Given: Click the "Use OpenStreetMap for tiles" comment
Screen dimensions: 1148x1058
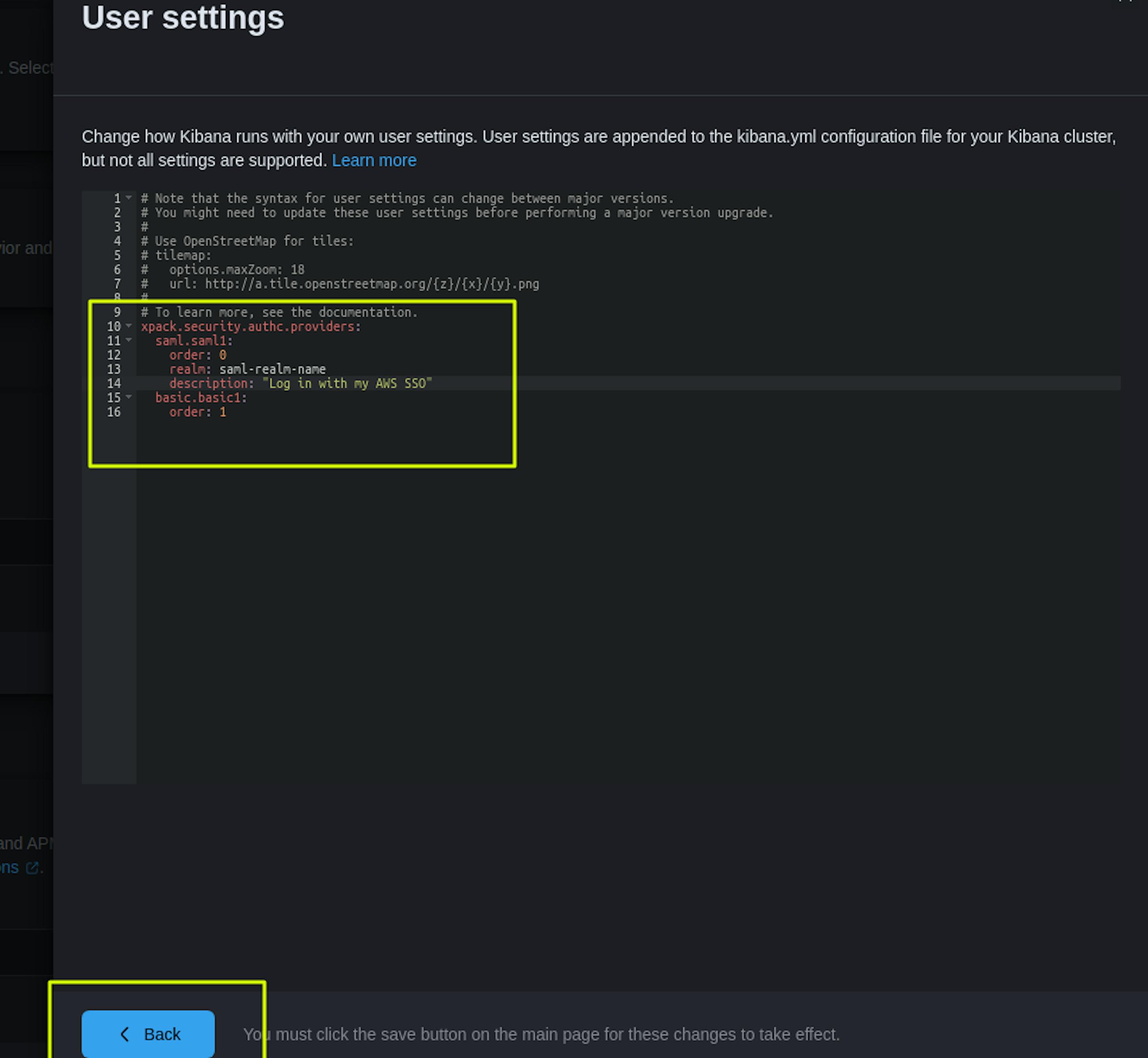Looking at the screenshot, I should click(x=247, y=241).
